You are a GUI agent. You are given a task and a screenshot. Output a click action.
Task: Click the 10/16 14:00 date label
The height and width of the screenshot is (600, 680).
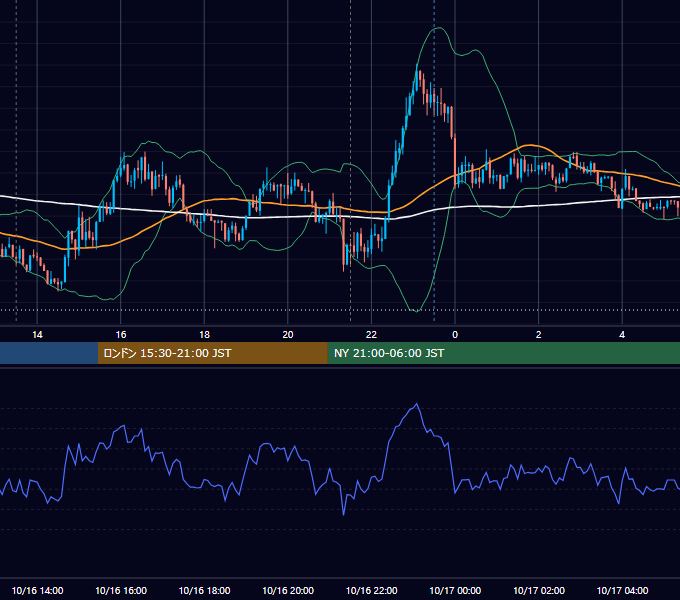[37, 590]
